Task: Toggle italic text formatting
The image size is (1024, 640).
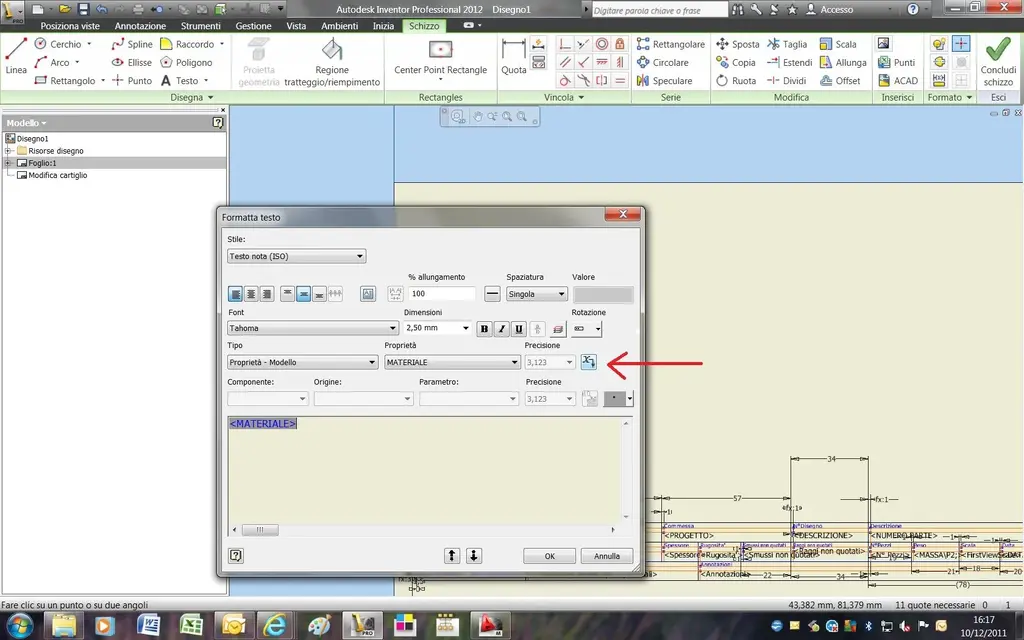Action: coord(502,328)
